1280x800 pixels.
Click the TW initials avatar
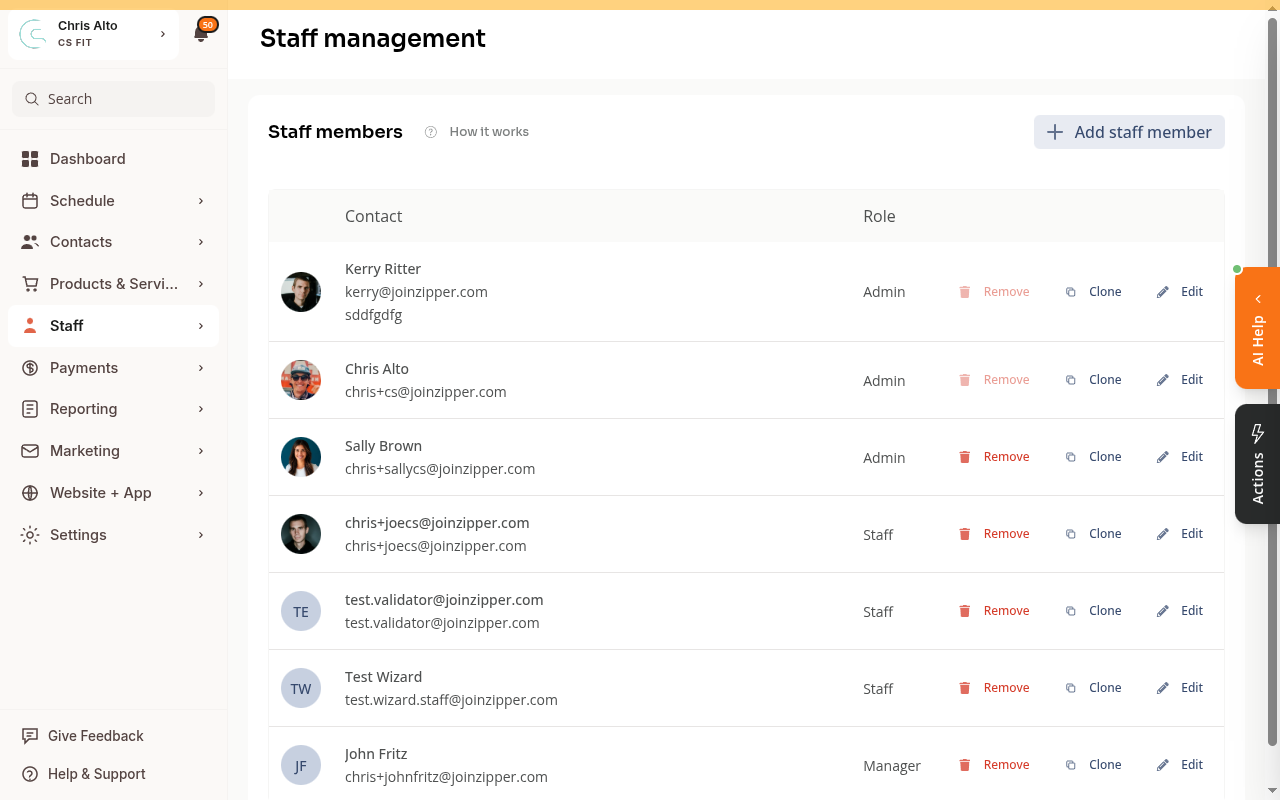point(301,688)
